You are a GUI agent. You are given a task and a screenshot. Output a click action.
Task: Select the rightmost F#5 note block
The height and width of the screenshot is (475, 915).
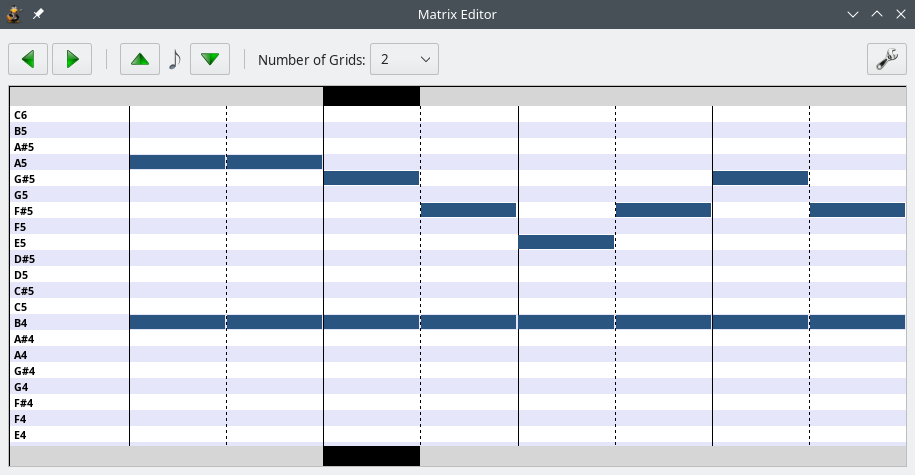pos(857,210)
